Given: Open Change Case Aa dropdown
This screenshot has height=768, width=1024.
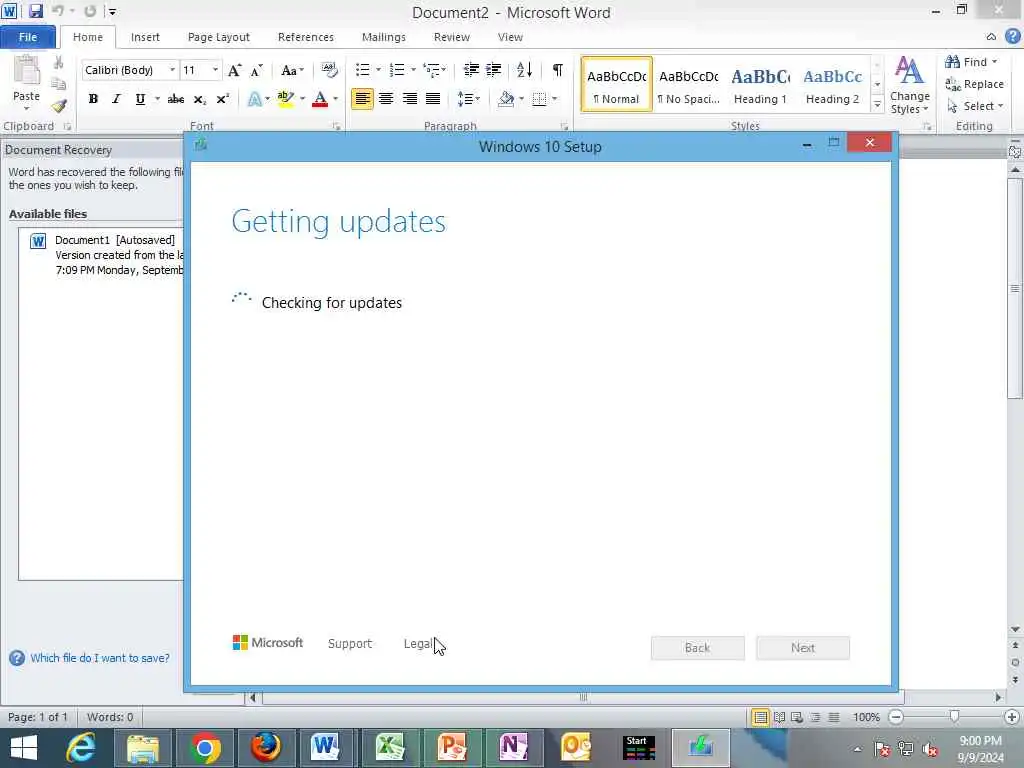Looking at the screenshot, I should click(x=292, y=70).
